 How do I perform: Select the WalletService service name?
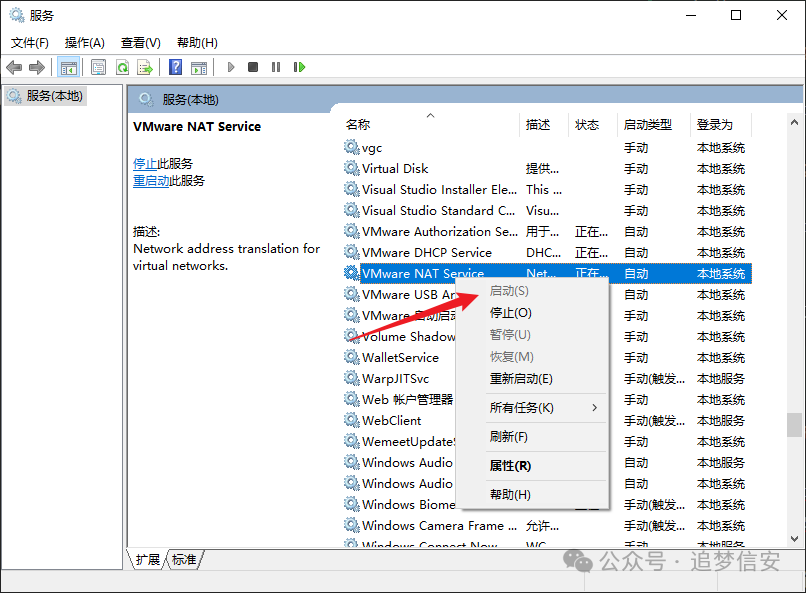(x=400, y=358)
